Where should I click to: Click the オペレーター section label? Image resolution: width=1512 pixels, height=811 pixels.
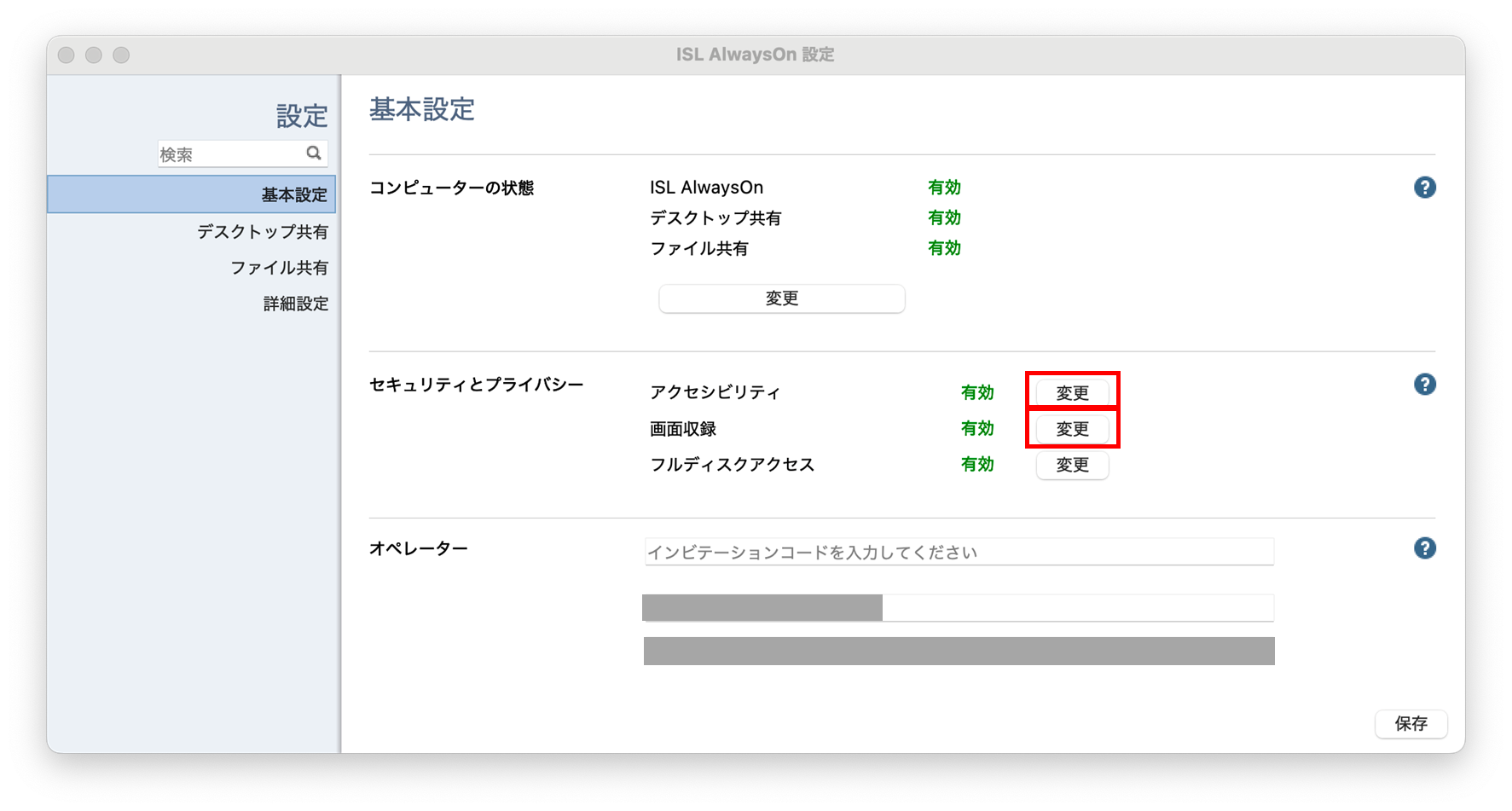tap(418, 548)
